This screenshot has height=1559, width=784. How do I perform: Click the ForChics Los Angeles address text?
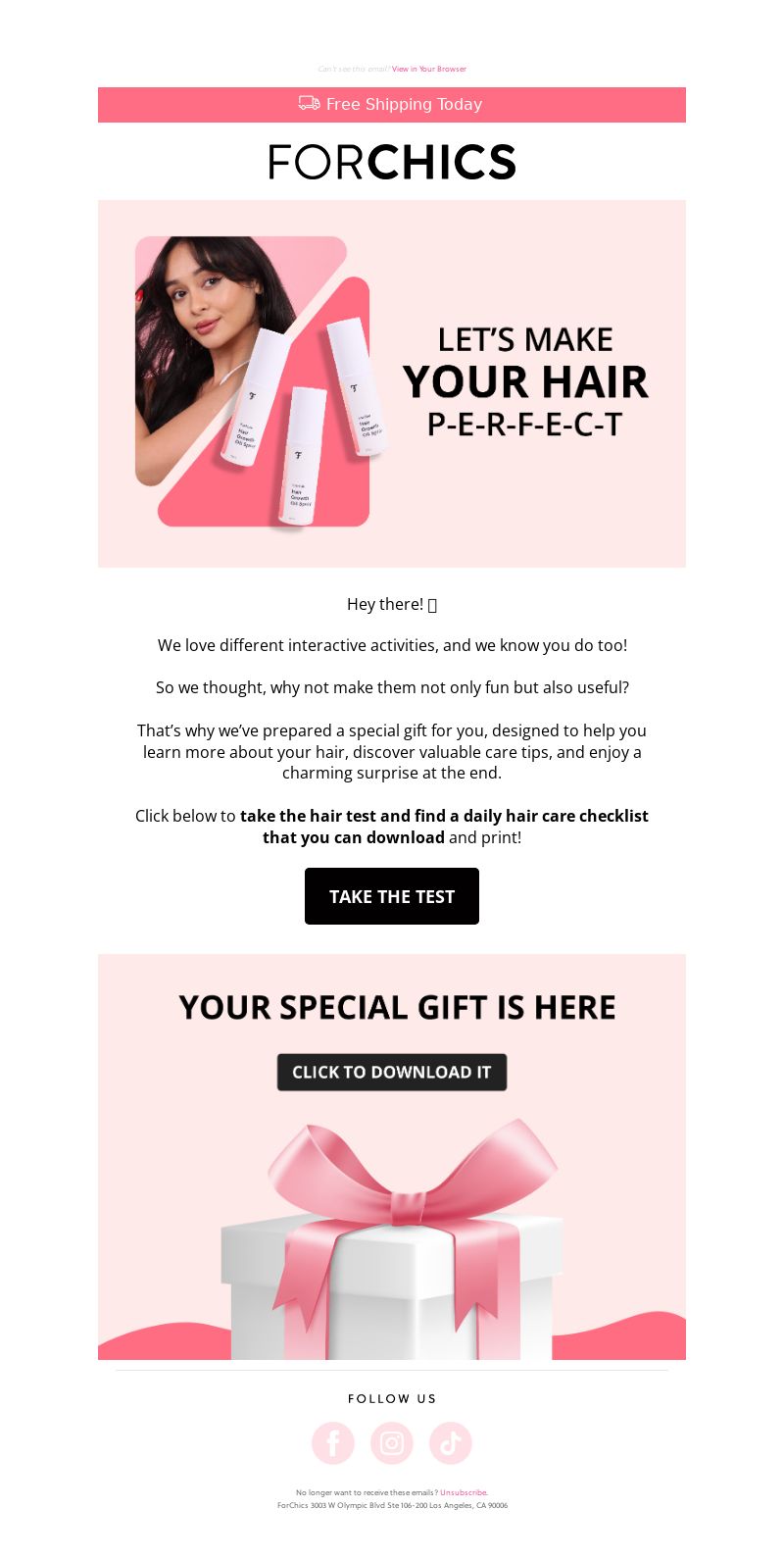pyautogui.click(x=392, y=1505)
